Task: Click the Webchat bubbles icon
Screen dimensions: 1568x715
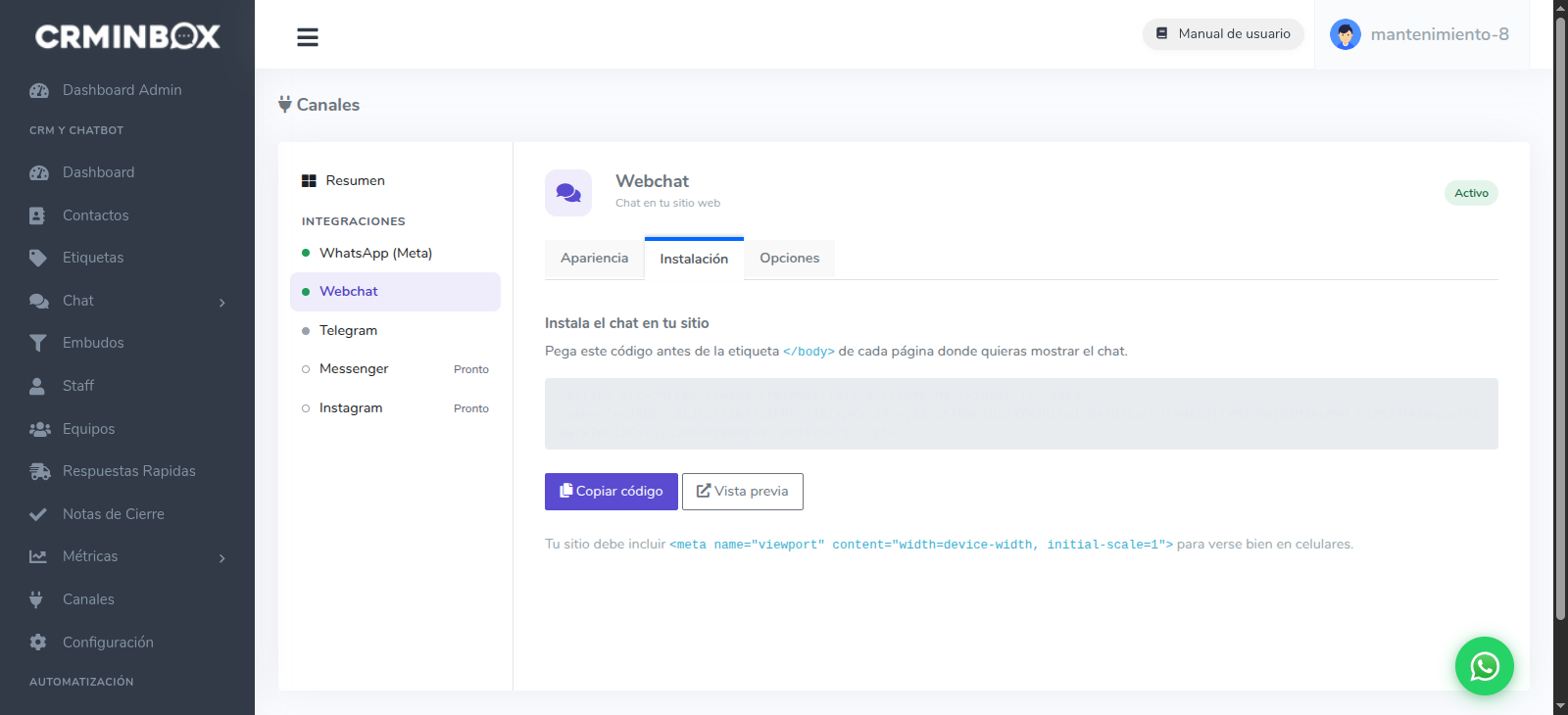Action: pyautogui.click(x=568, y=193)
